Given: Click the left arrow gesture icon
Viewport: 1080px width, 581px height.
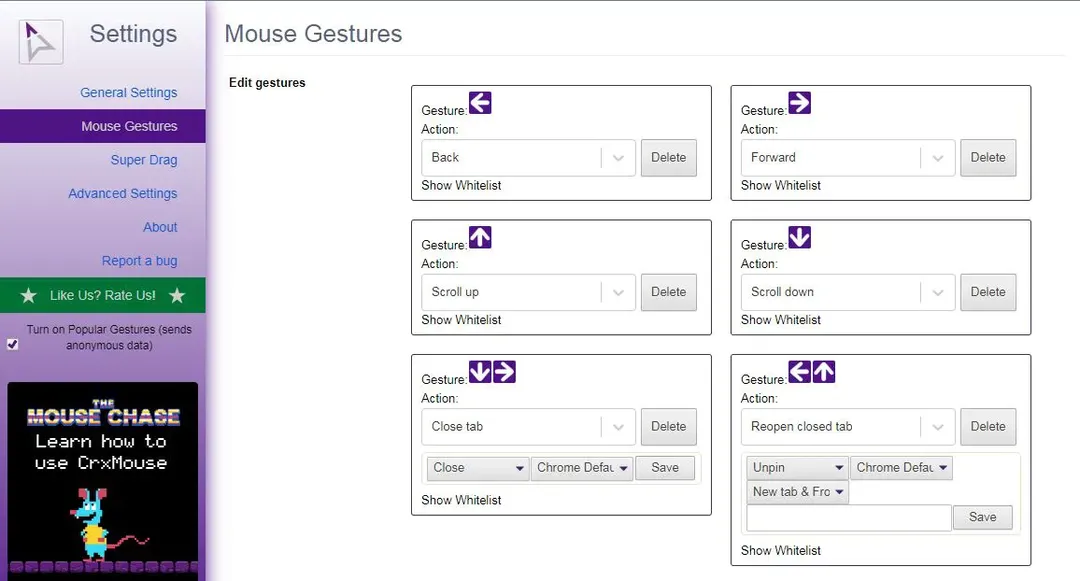Looking at the screenshot, I should [480, 103].
